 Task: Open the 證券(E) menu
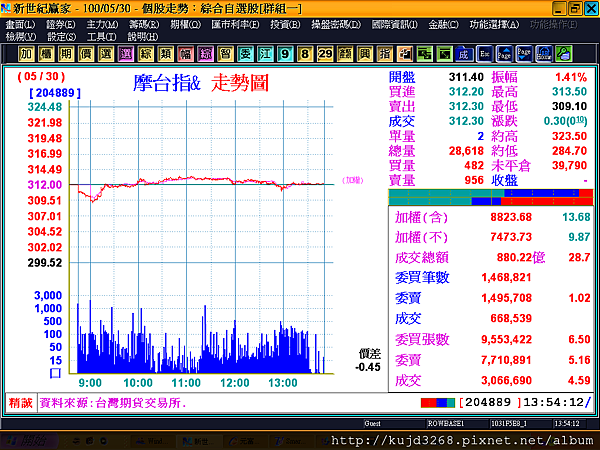coord(60,25)
